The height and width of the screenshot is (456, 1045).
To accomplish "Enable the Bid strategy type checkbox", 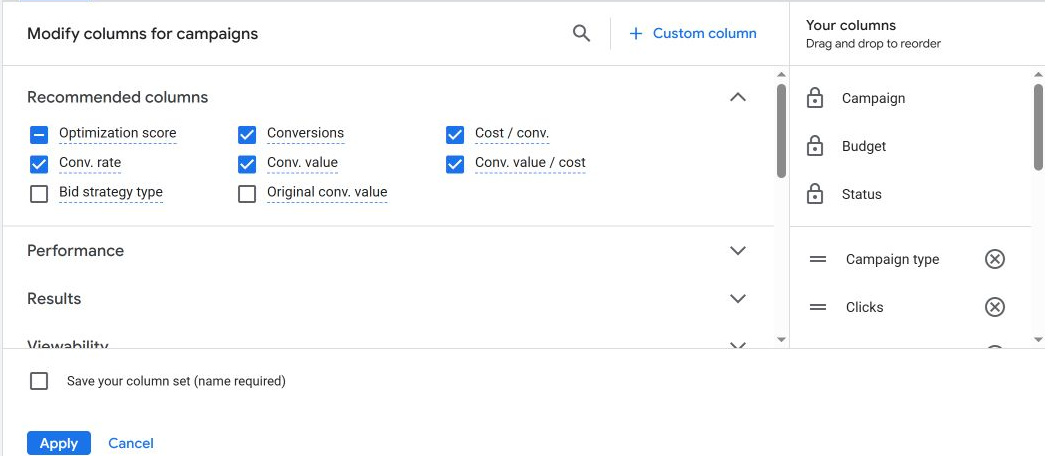I will (x=39, y=194).
